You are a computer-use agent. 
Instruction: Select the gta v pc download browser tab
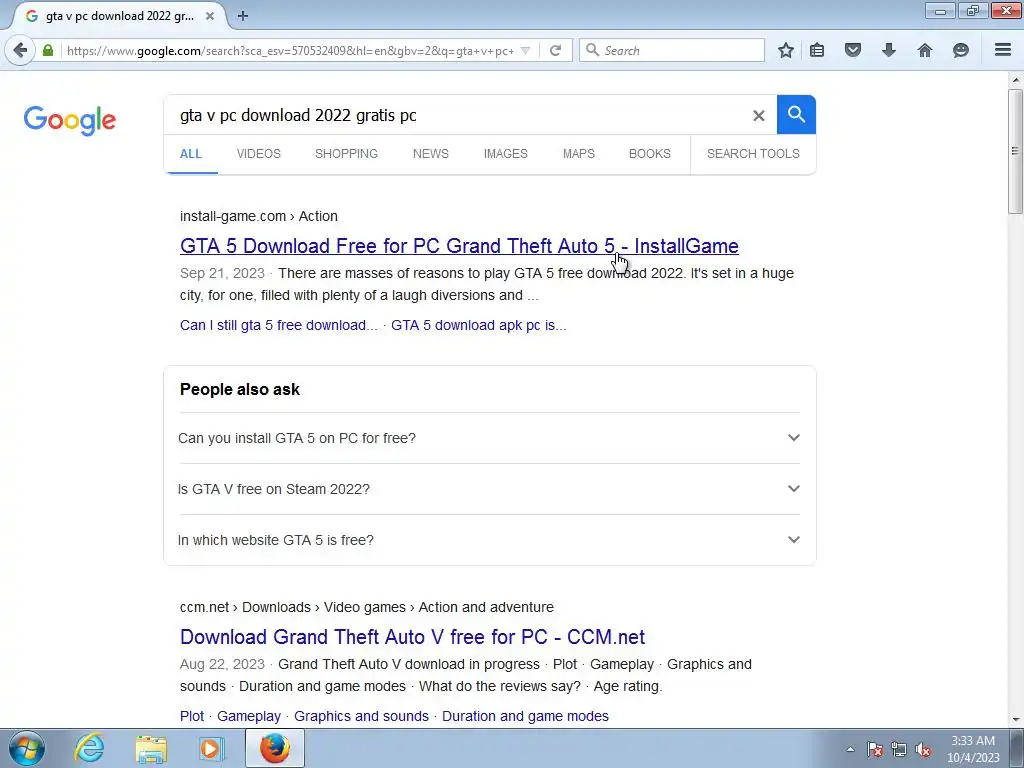coord(119,16)
